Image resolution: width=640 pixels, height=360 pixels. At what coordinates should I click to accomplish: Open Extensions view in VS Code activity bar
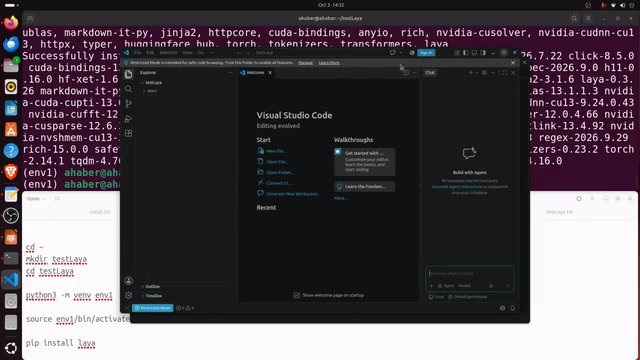click(129, 133)
